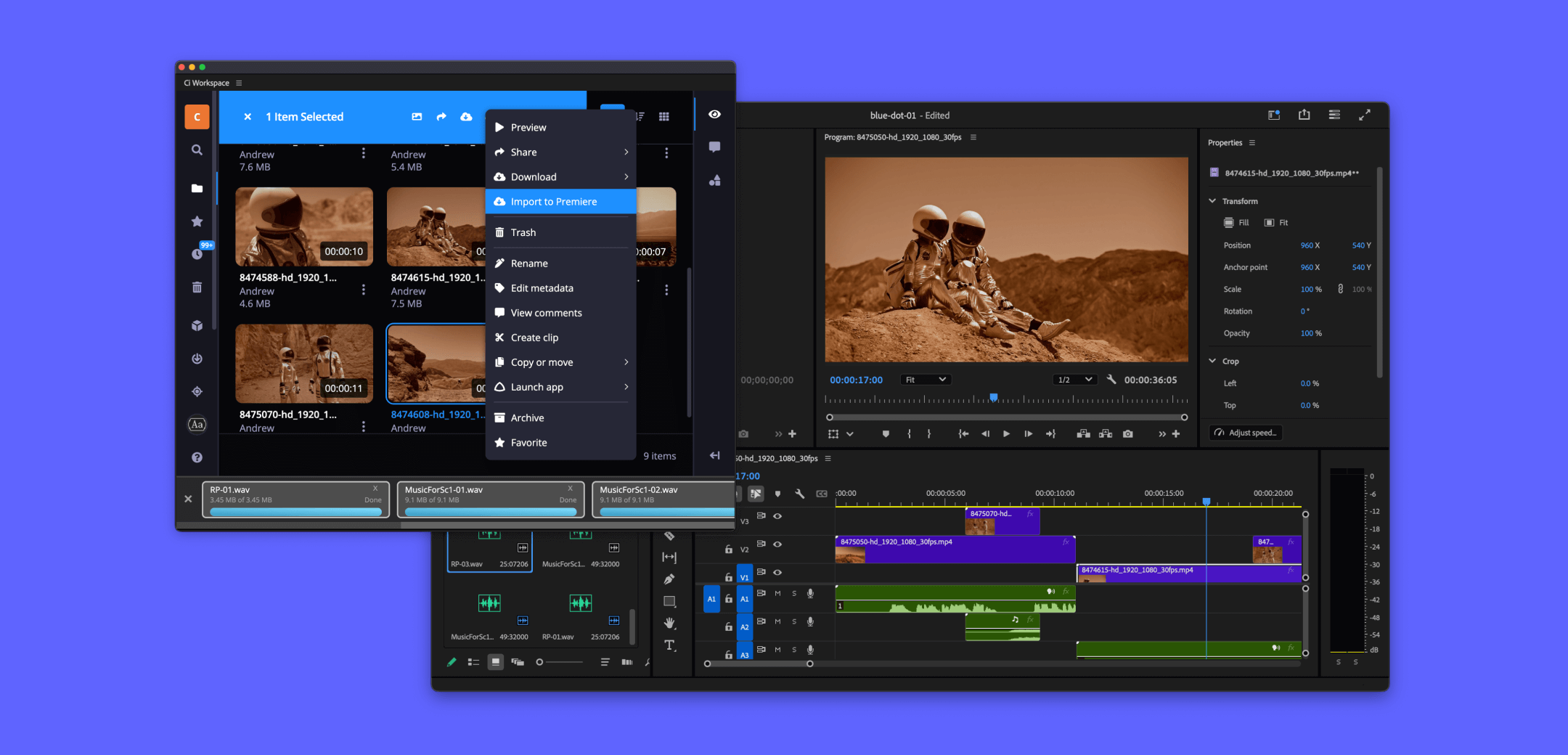Screen dimensions: 1568x755
Task: Click the Program monitor playhead marker
Action: [x=994, y=397]
